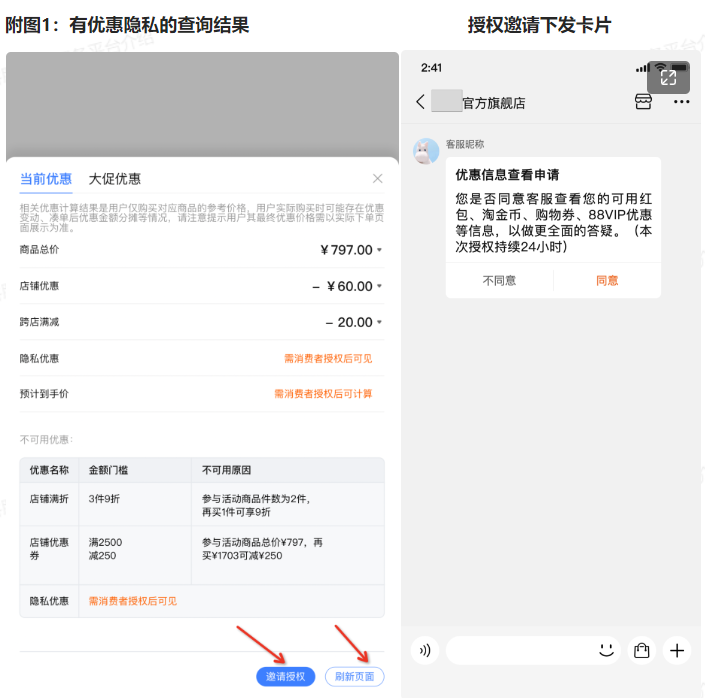Viewport: 705px width, 698px height.
Task: Open the emoji smiley picker
Action: (607, 650)
